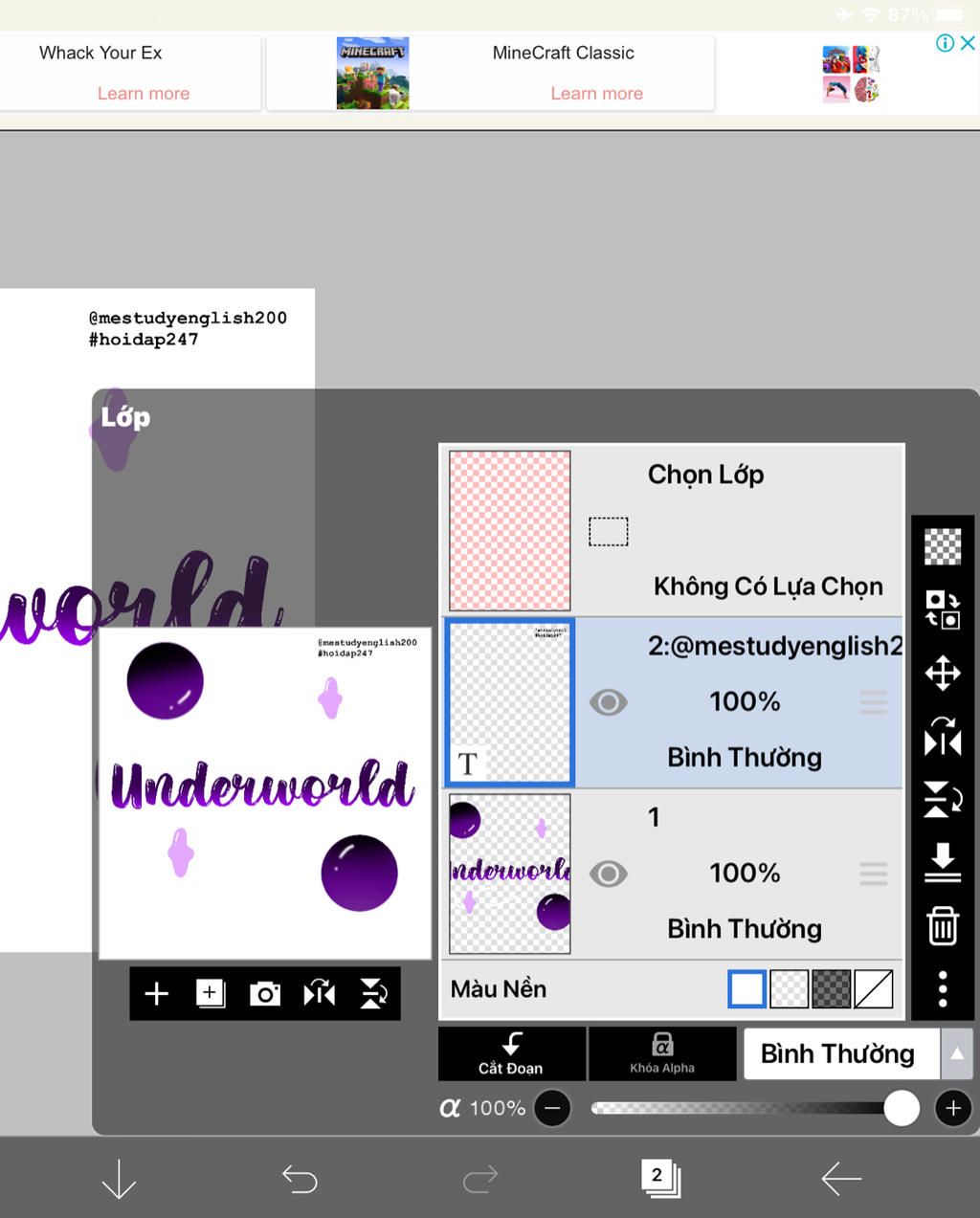The height and width of the screenshot is (1218, 980).
Task: Tap Không Có Lựa Chọn text
Action: click(x=768, y=587)
